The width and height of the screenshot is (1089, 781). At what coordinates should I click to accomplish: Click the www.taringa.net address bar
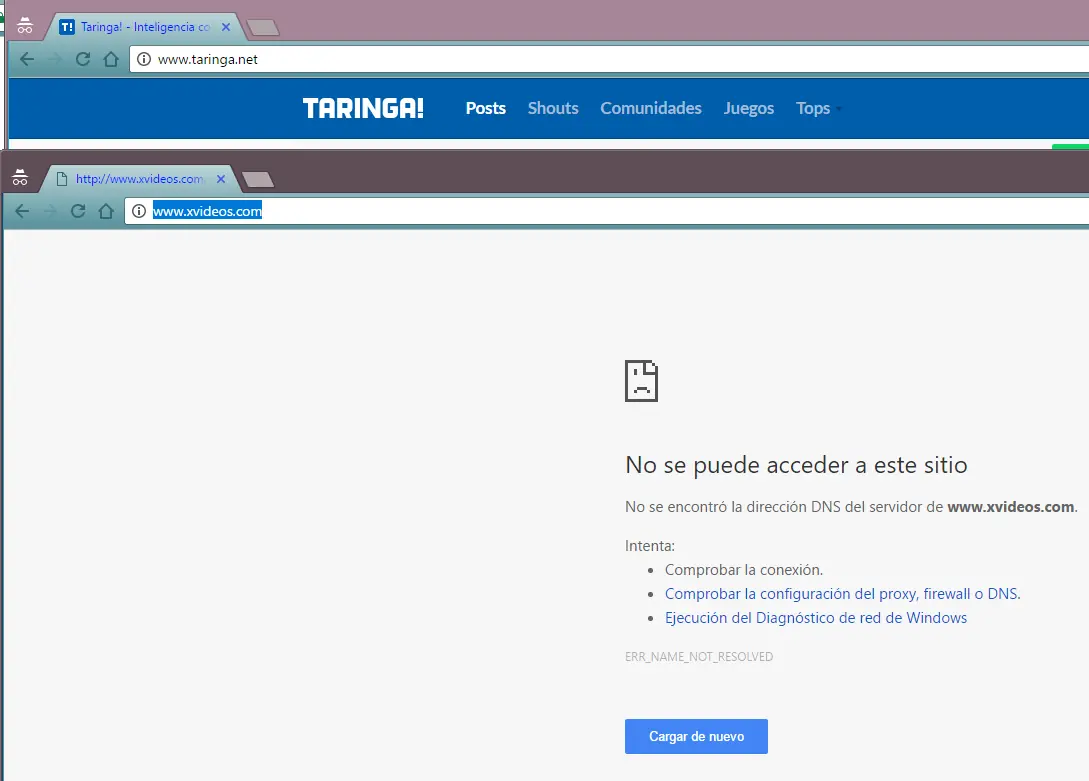tap(611, 59)
